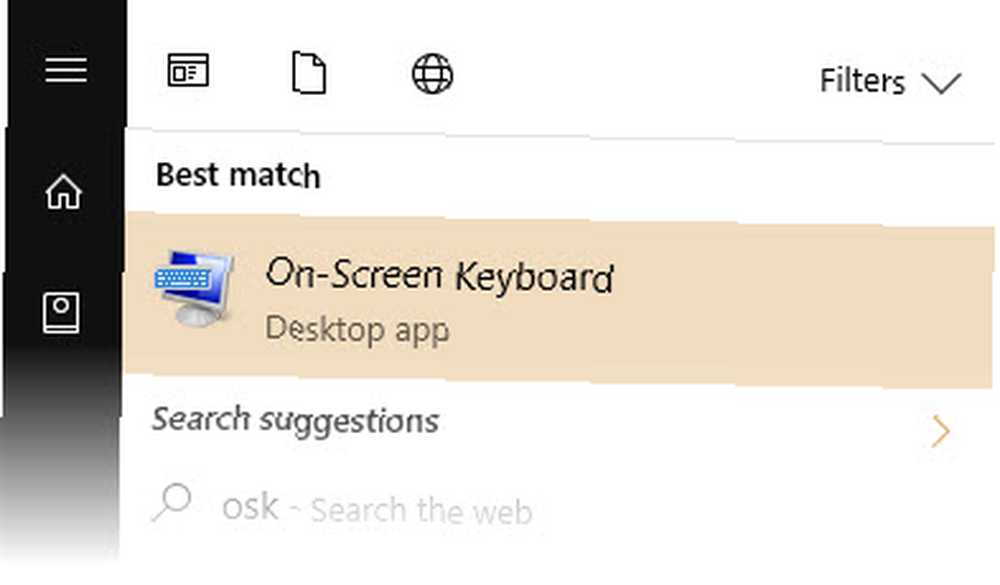This screenshot has width=1000, height=585.
Task: Go to Cortana Home icon
Action: (64, 192)
